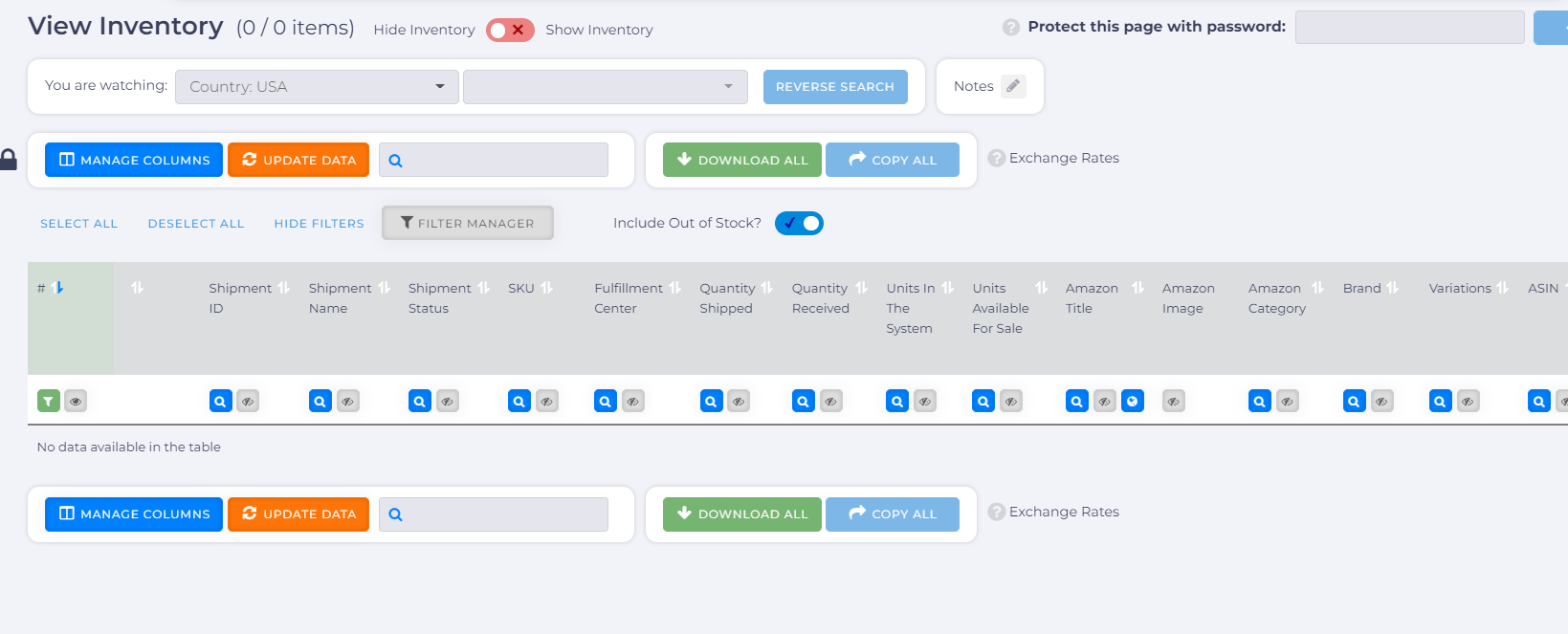Click the Select All link
The width and height of the screenshot is (1568, 634).
78,224
